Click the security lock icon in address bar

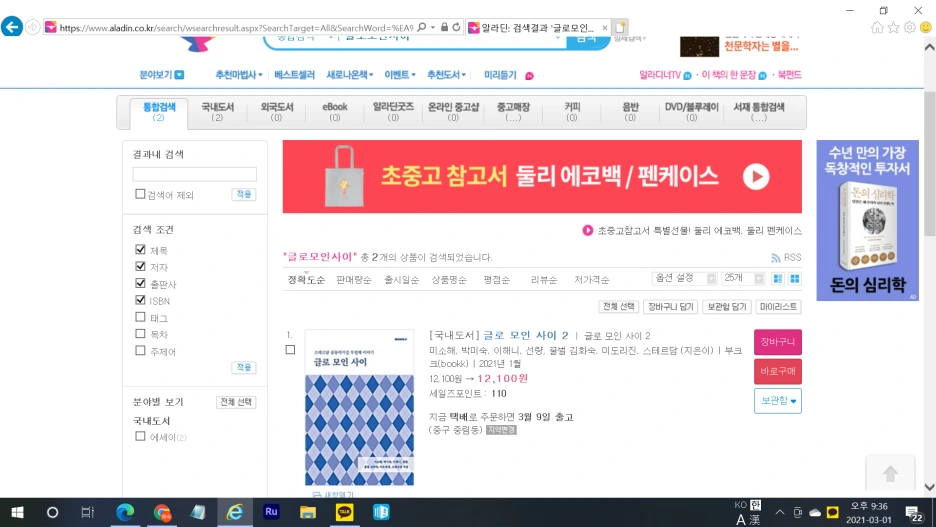(444, 27)
